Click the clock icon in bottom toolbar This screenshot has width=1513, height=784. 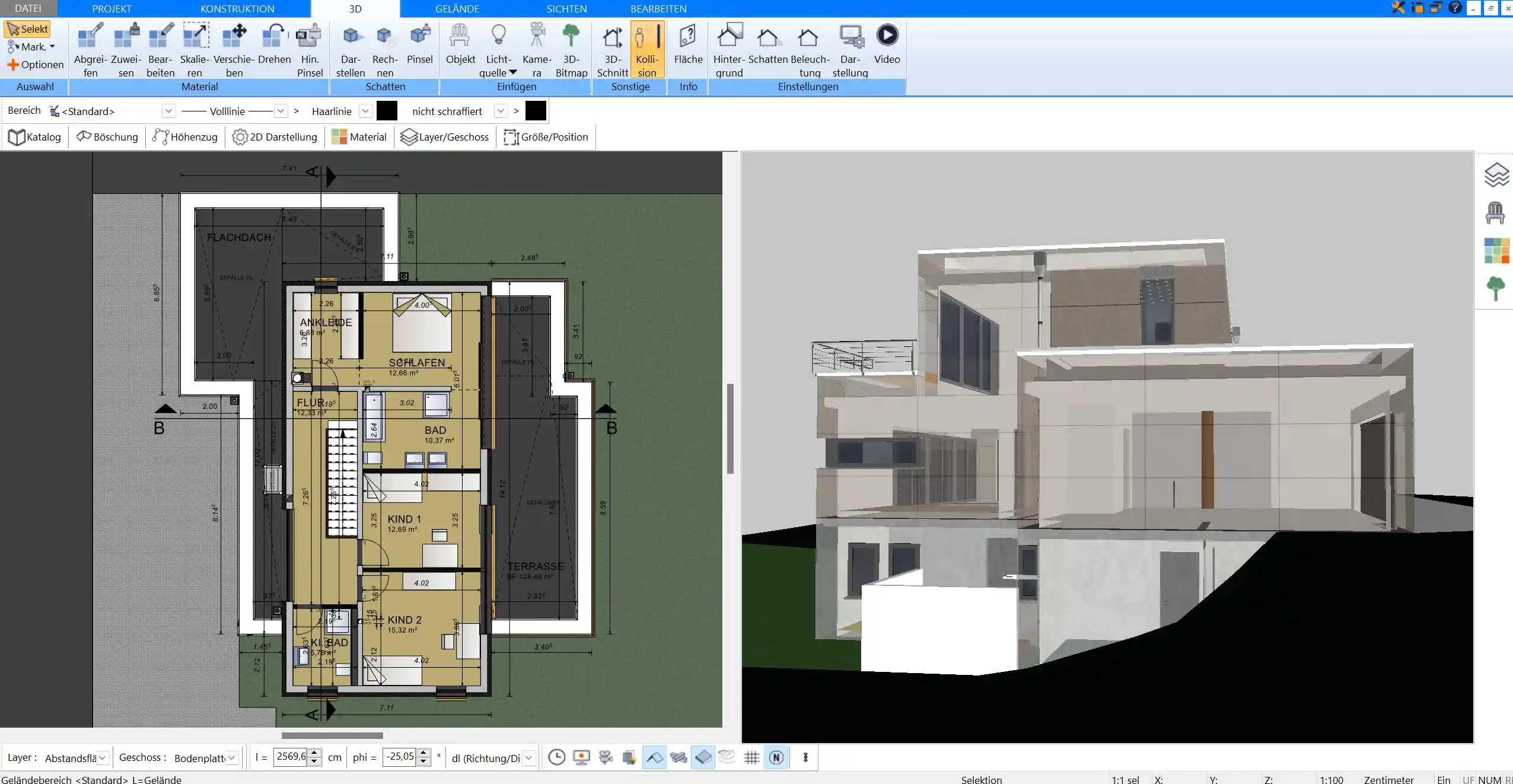click(556, 757)
